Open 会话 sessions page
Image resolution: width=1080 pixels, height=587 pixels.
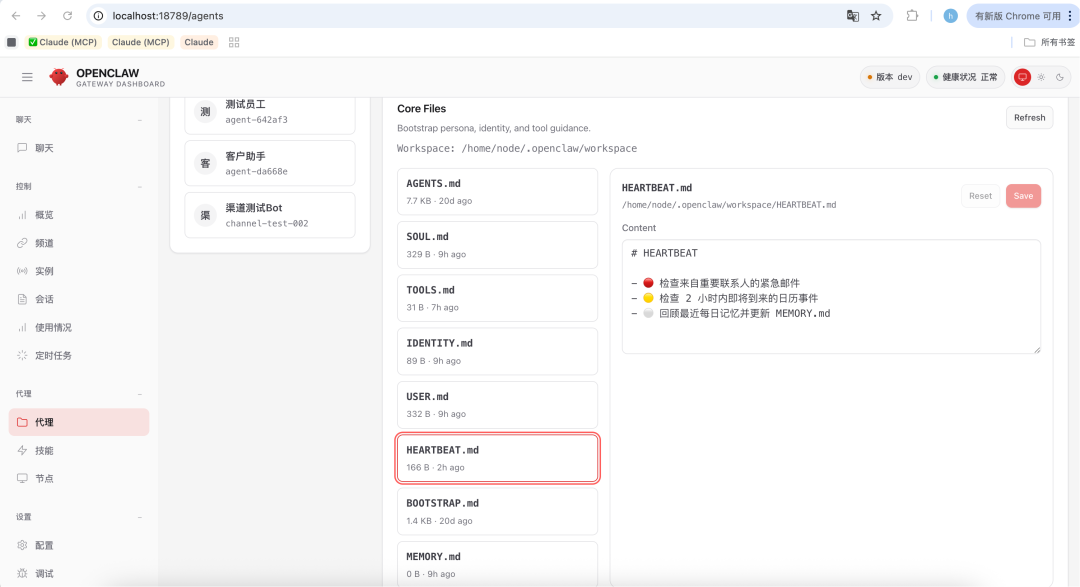click(x=79, y=300)
